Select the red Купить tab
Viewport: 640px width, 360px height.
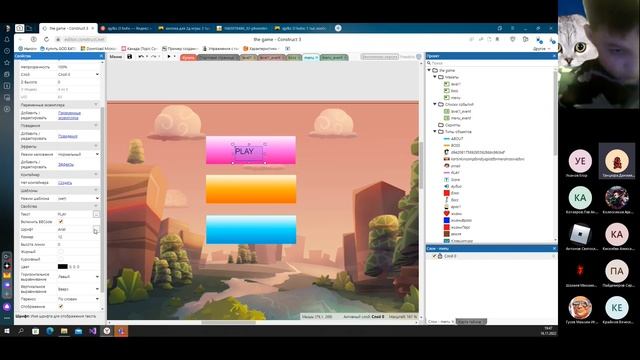coord(188,58)
